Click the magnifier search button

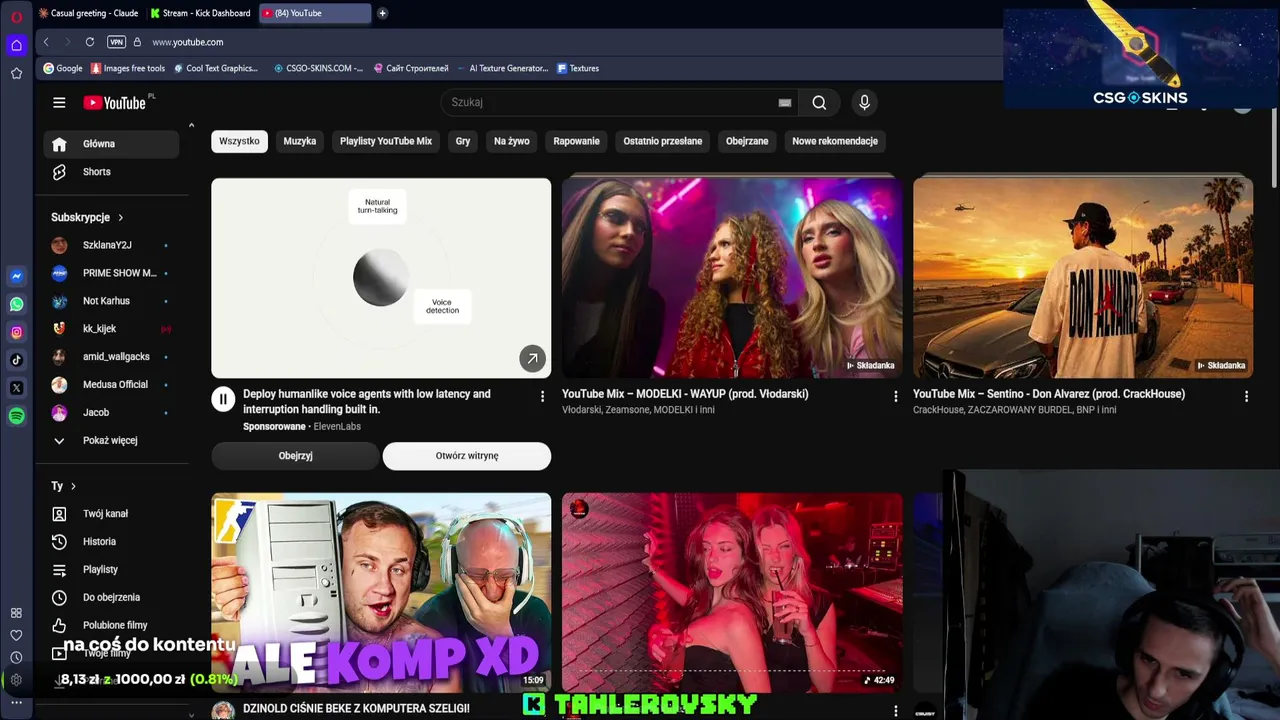pyautogui.click(x=819, y=102)
